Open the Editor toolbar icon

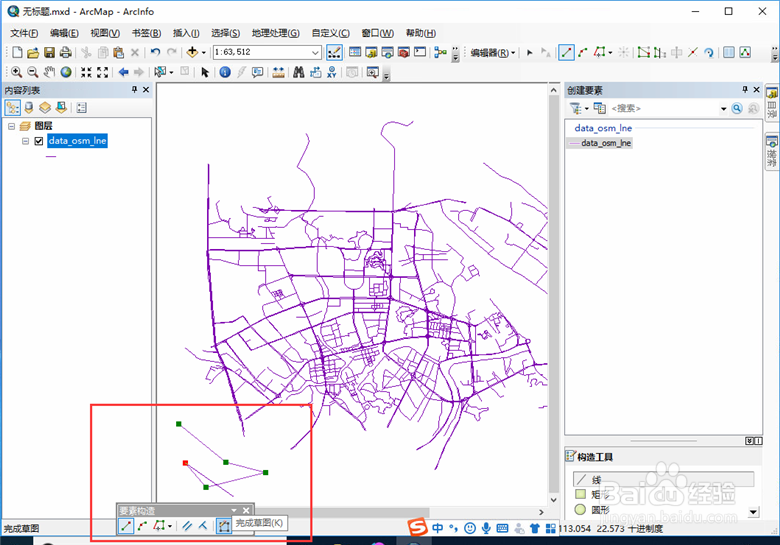334,52
